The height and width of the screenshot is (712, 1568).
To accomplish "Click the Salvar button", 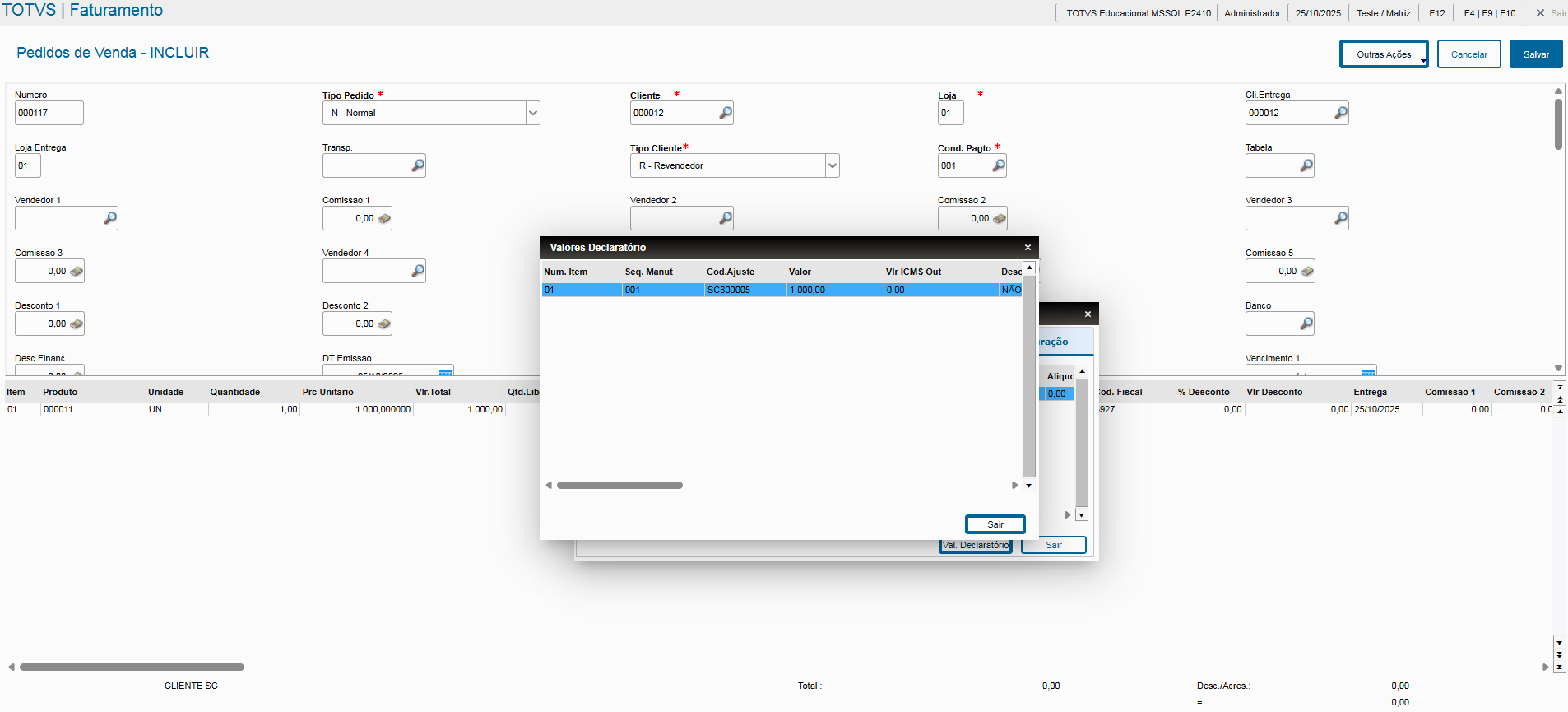I will 1535,54.
